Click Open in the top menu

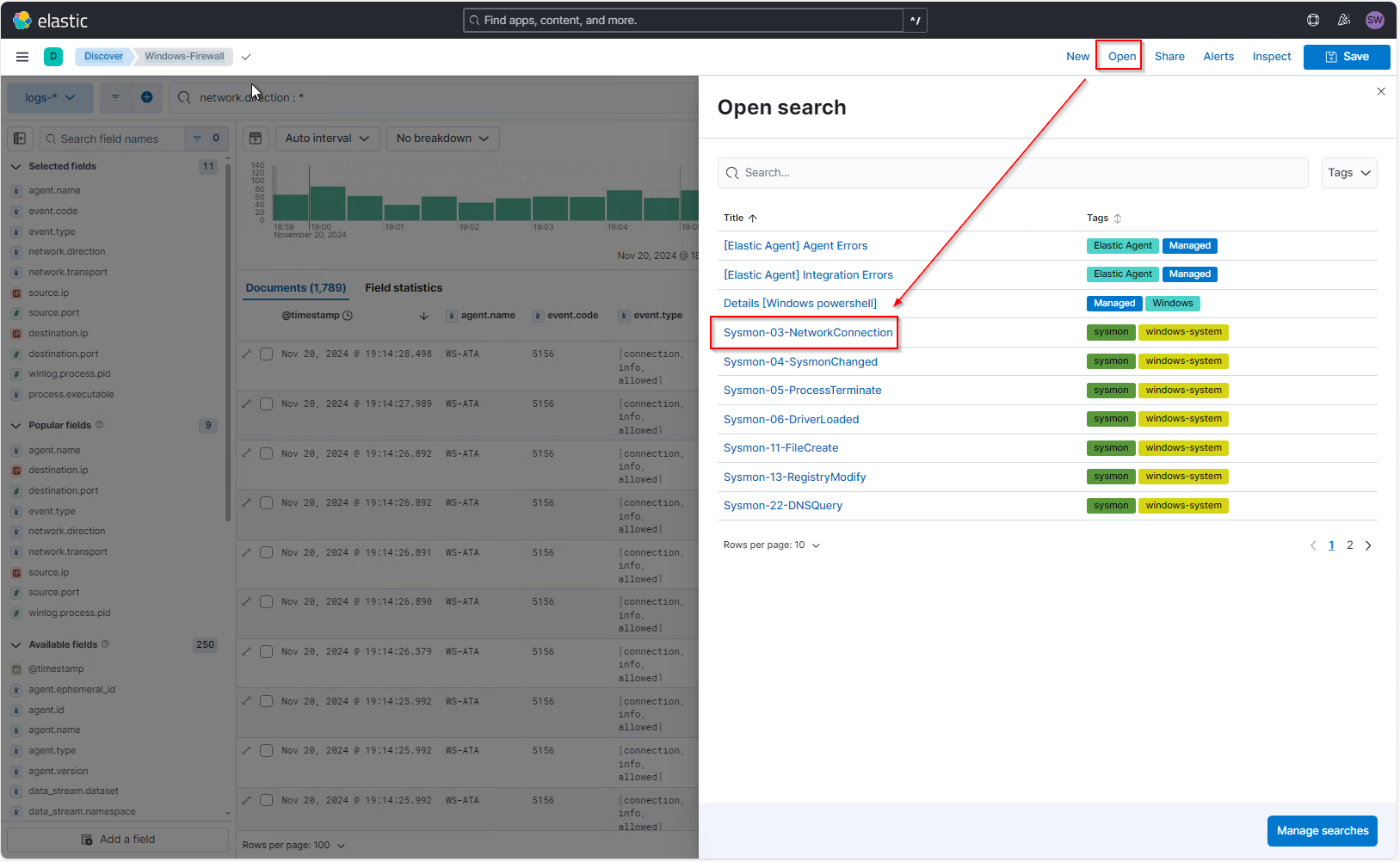pyautogui.click(x=1121, y=57)
